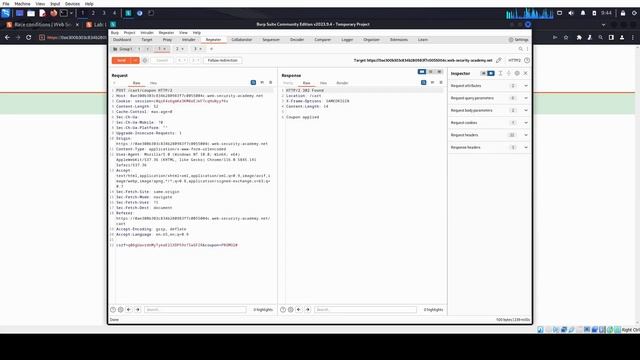The image size is (640, 360).
Task: Switch response view to Hex
Action: pos(323,83)
